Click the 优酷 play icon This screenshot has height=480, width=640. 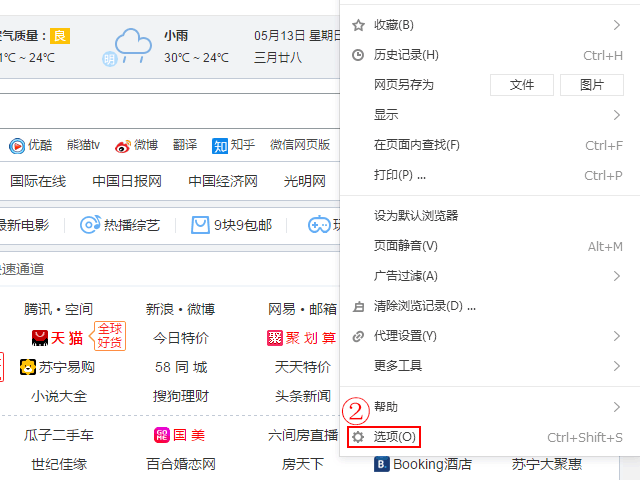tap(17, 146)
